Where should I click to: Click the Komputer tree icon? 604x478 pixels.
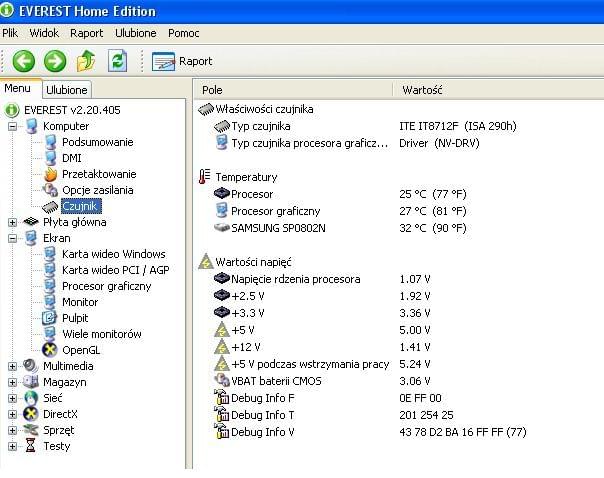click(32, 126)
